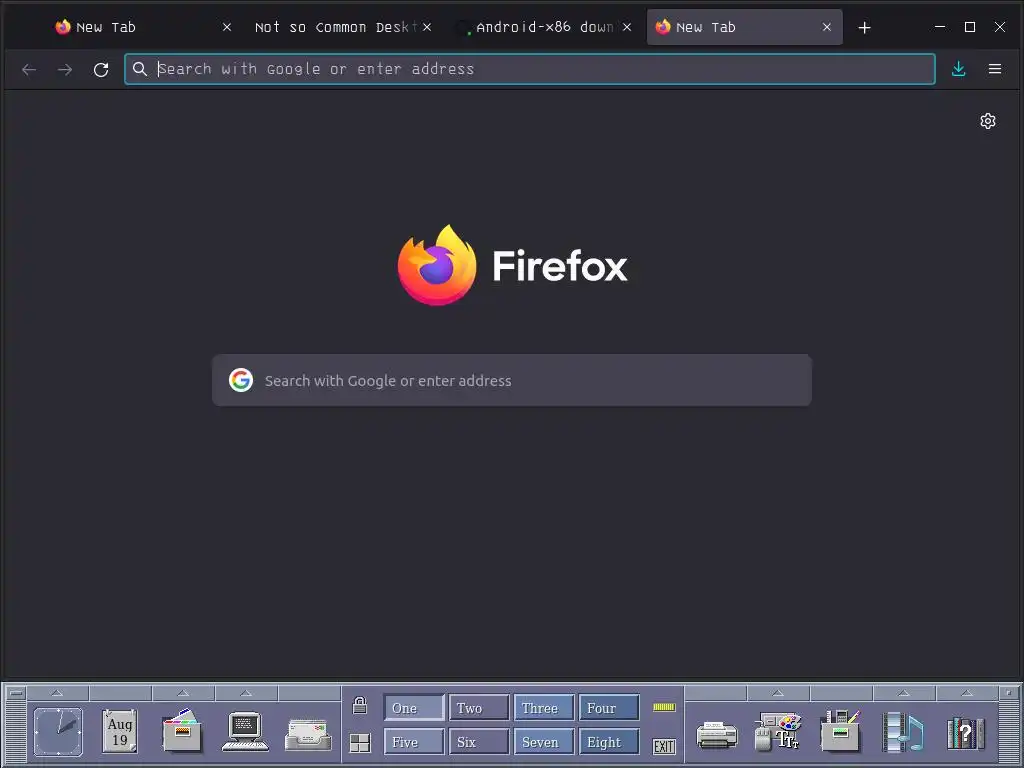Open the Help books icon
Screen dimensions: 1024x768
coord(966,733)
